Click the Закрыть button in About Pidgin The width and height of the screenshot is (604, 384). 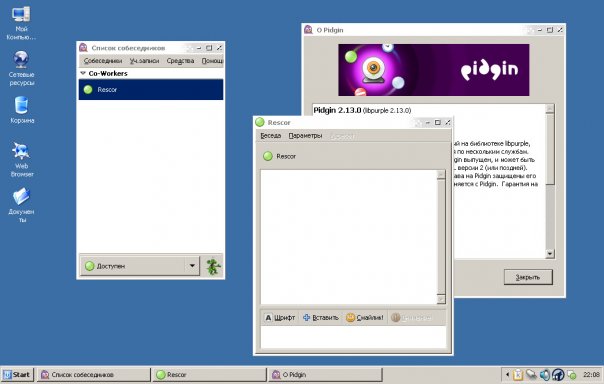click(528, 277)
